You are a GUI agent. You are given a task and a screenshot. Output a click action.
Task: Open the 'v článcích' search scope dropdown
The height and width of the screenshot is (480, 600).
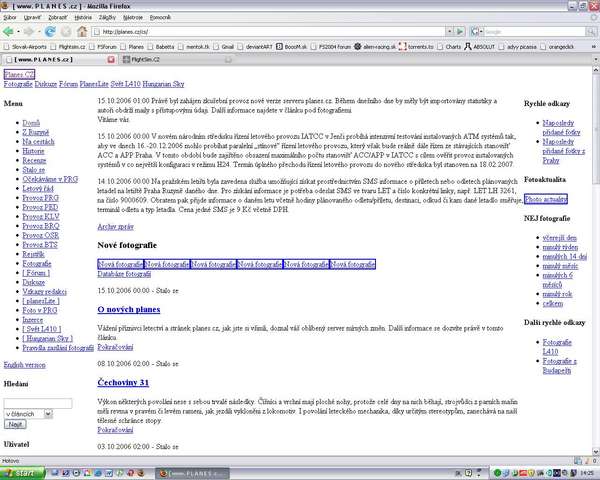point(47,414)
